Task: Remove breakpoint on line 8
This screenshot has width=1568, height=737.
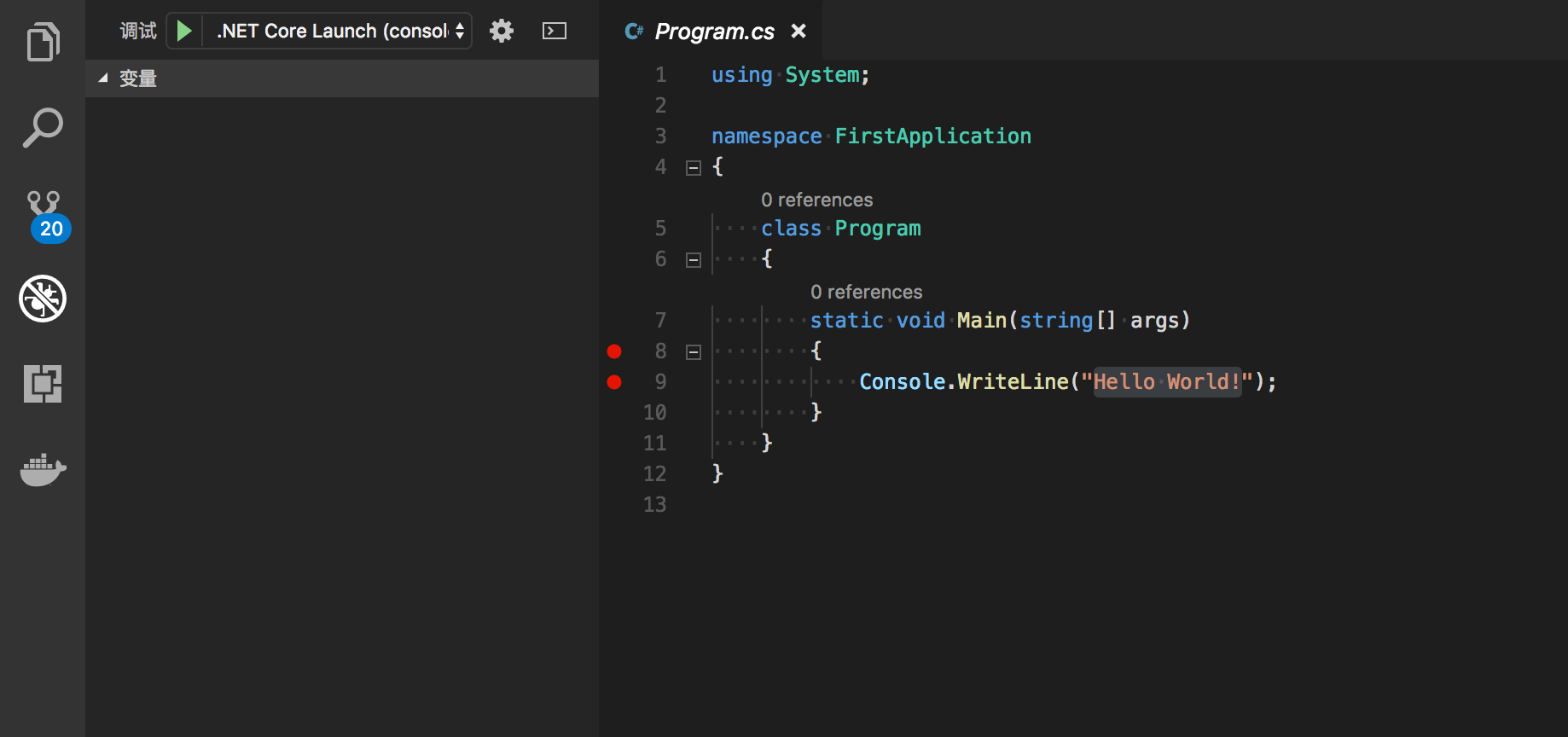Action: [x=614, y=351]
